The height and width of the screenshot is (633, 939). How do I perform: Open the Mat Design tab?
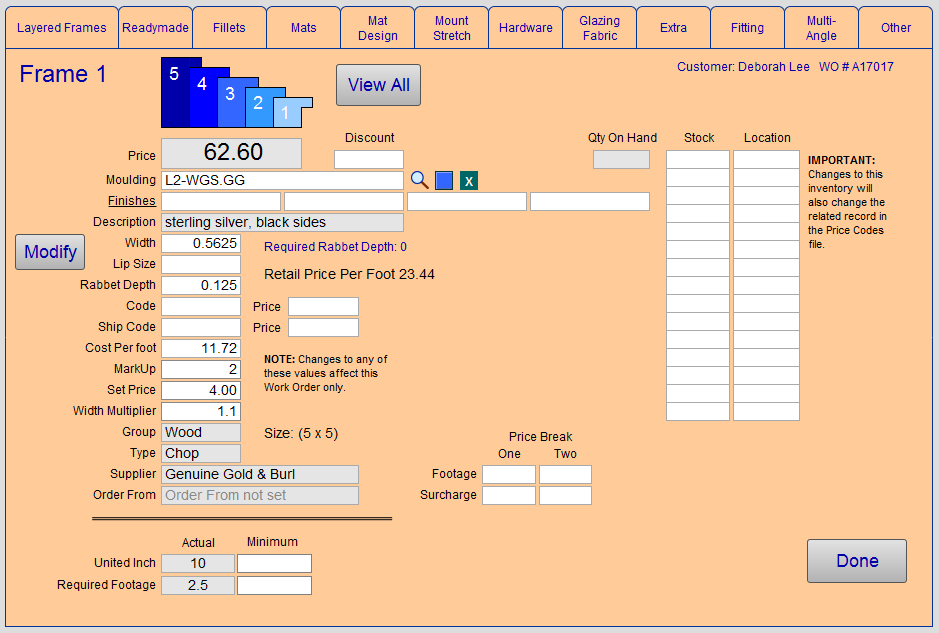point(378,28)
